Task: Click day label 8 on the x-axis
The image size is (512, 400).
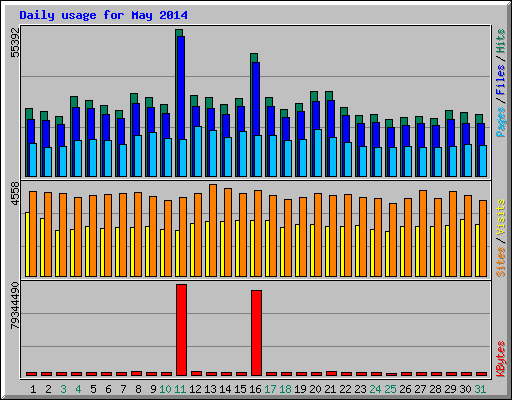Action: click(138, 389)
